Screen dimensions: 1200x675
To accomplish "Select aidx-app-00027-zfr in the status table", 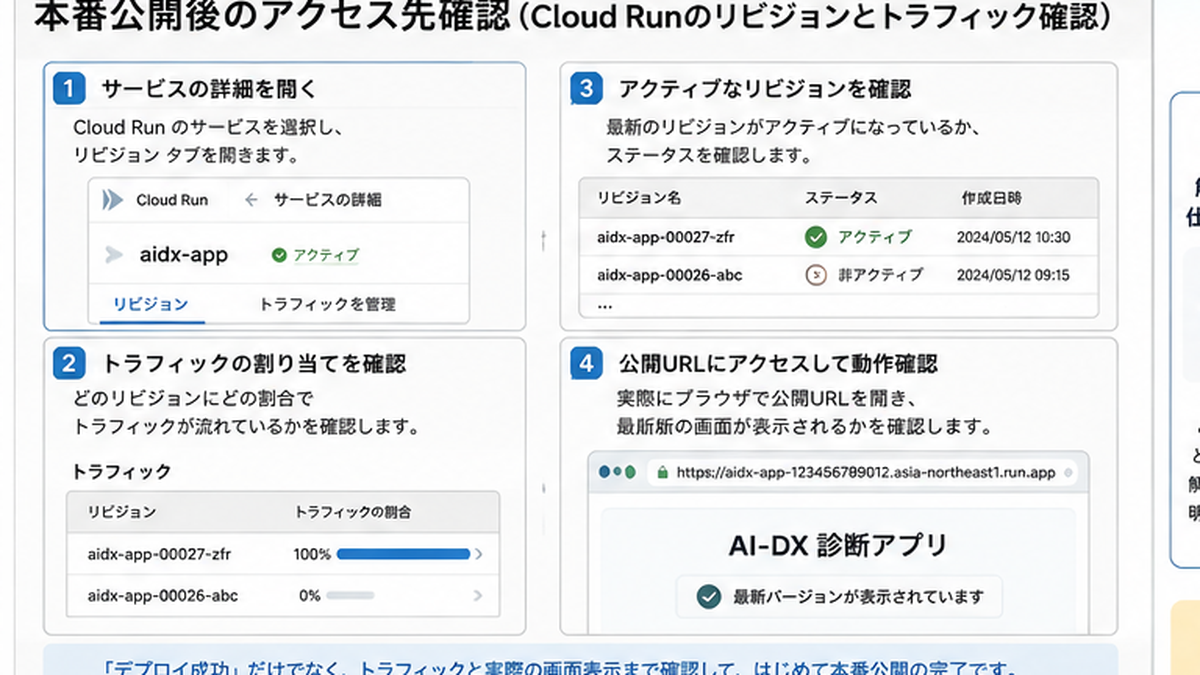I will tap(668, 237).
